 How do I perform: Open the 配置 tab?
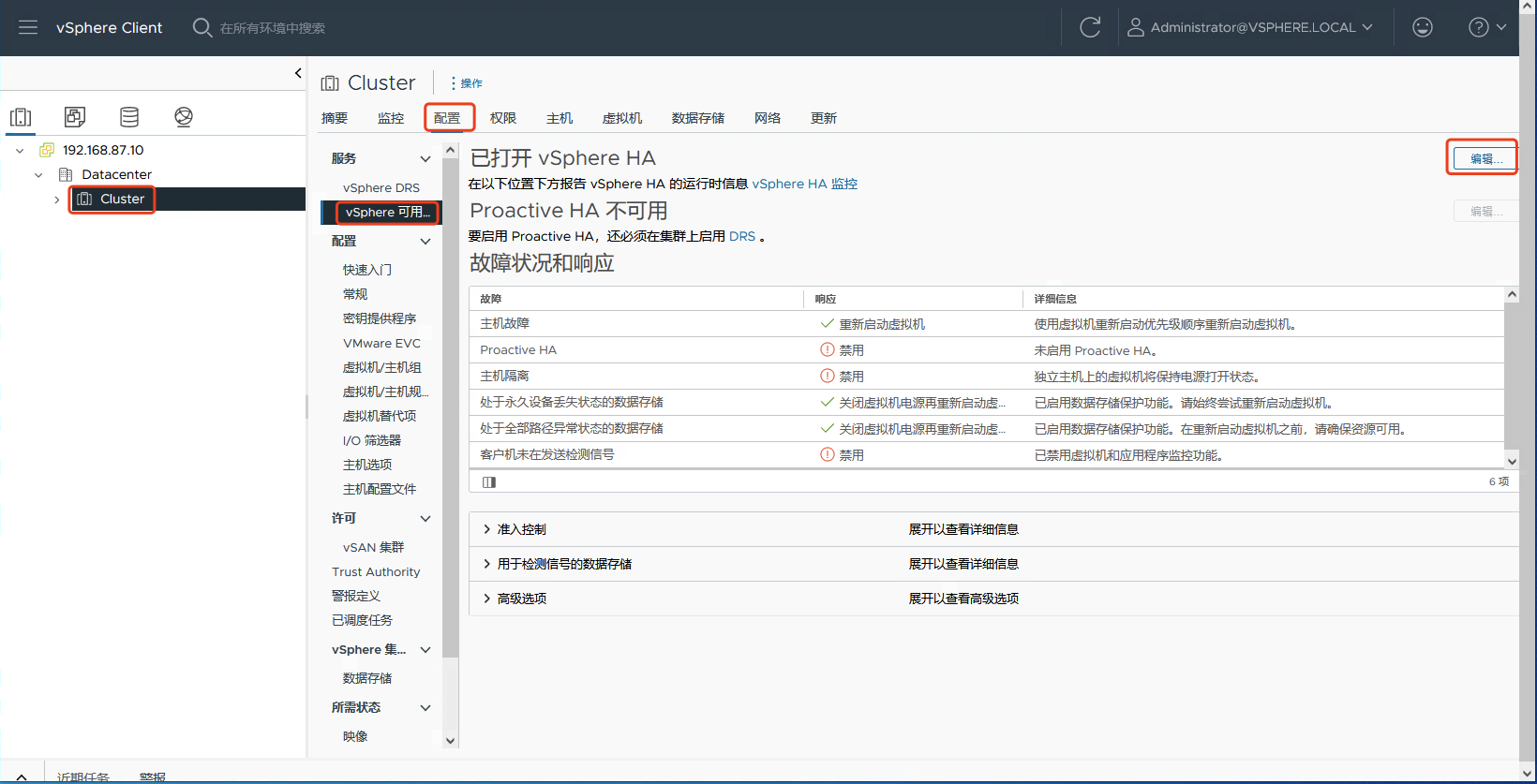coord(447,118)
